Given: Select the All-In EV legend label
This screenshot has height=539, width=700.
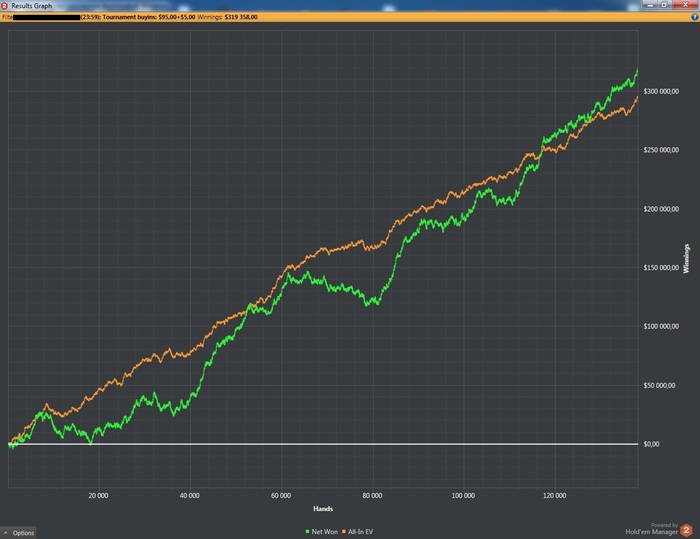Looking at the screenshot, I should click(x=360, y=531).
